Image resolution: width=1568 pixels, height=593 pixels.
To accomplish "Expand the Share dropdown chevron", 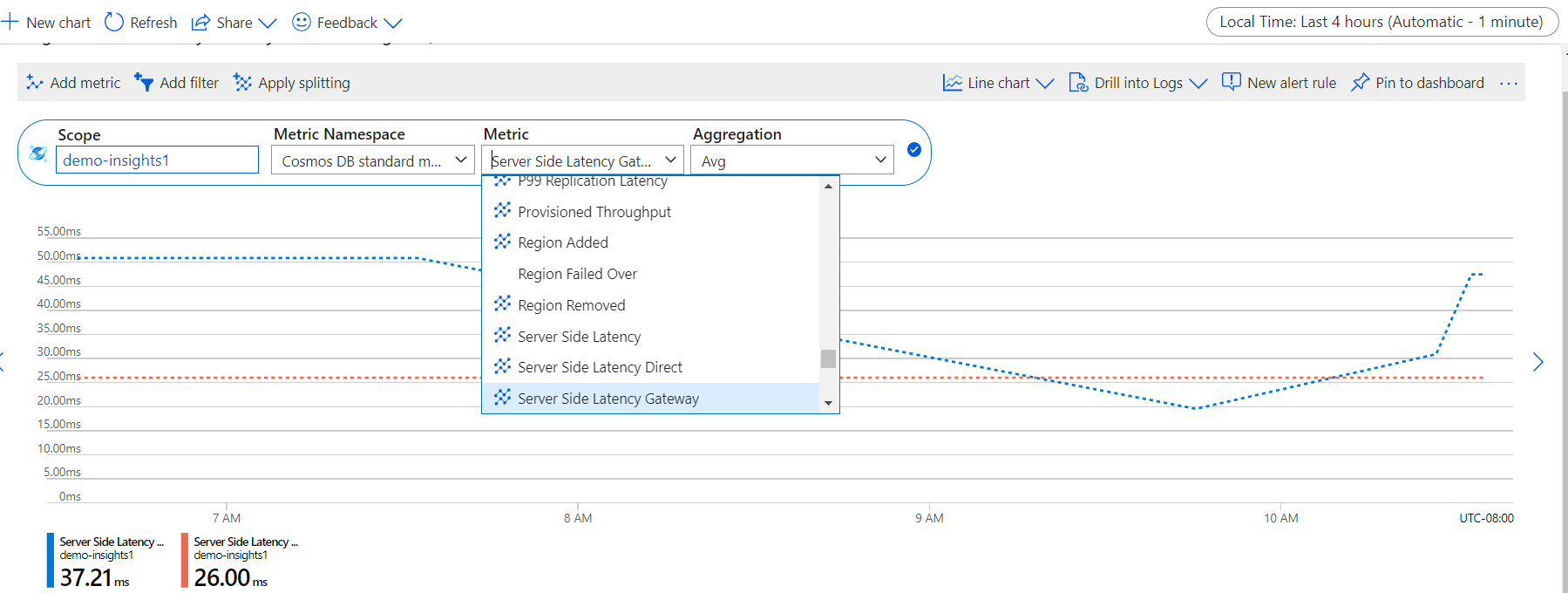I will pyautogui.click(x=268, y=24).
